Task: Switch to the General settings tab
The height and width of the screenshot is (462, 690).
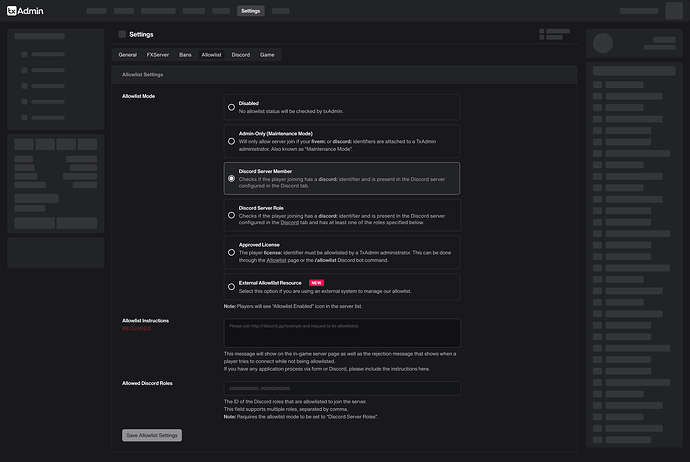Action: [128, 55]
